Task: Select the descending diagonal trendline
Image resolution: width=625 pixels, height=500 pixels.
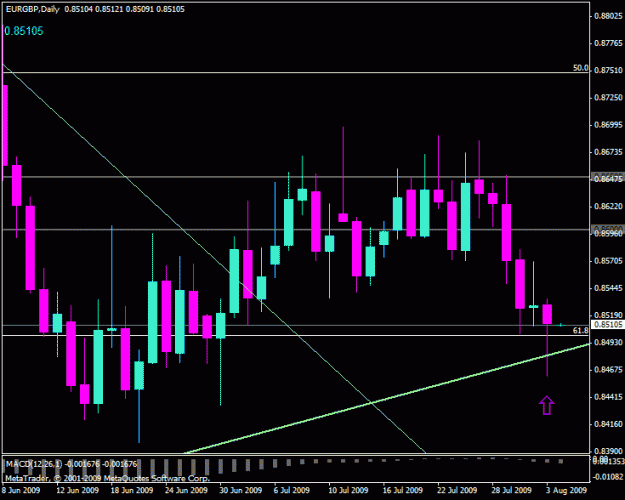Action: (214, 258)
